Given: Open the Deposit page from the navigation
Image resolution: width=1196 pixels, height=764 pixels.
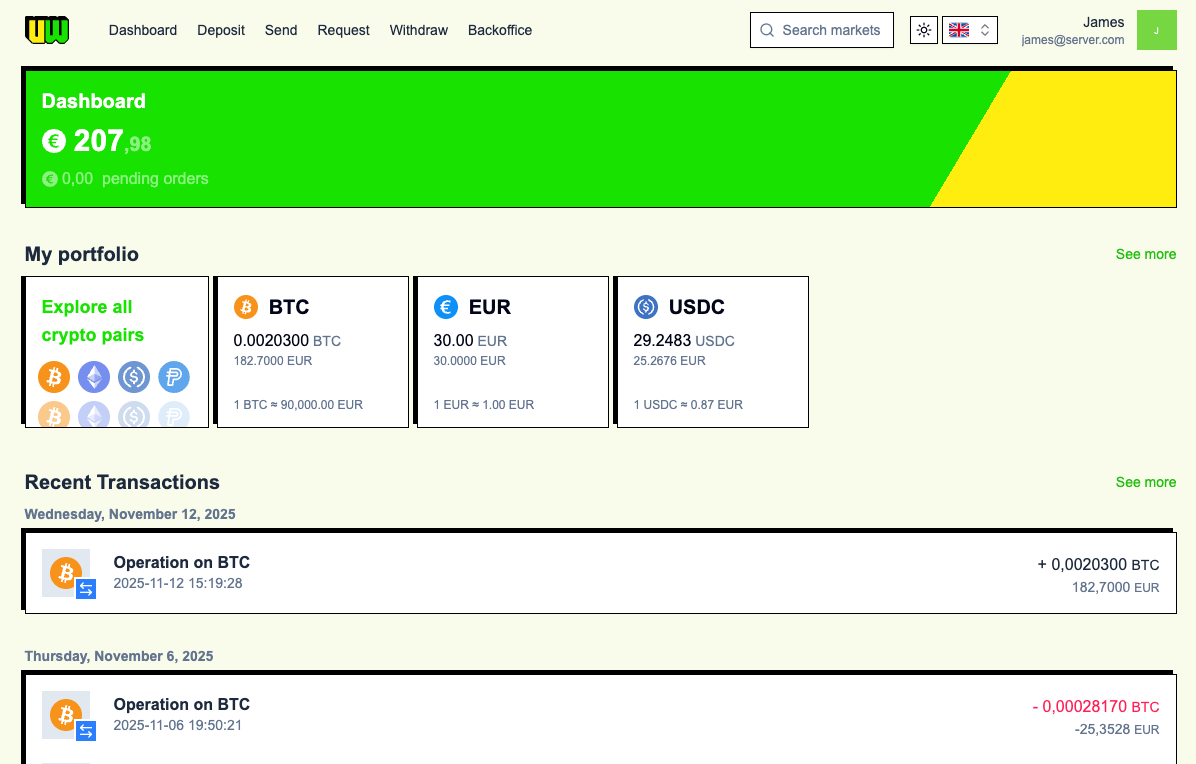Looking at the screenshot, I should click(221, 30).
